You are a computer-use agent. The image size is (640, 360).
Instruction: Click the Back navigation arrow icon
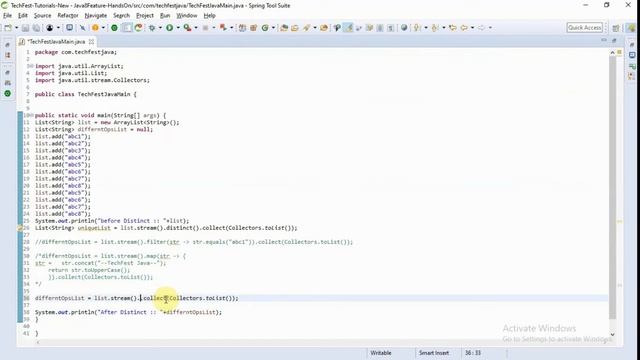464,28
